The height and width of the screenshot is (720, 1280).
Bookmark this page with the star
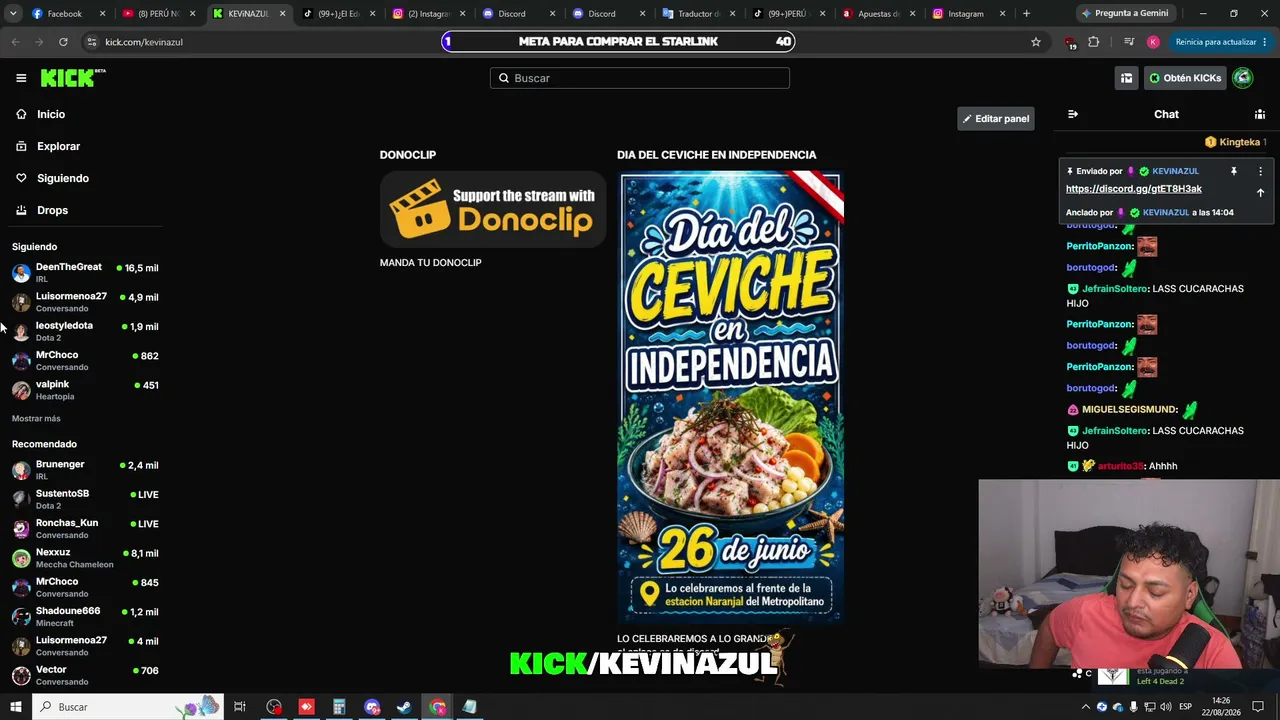[1036, 42]
